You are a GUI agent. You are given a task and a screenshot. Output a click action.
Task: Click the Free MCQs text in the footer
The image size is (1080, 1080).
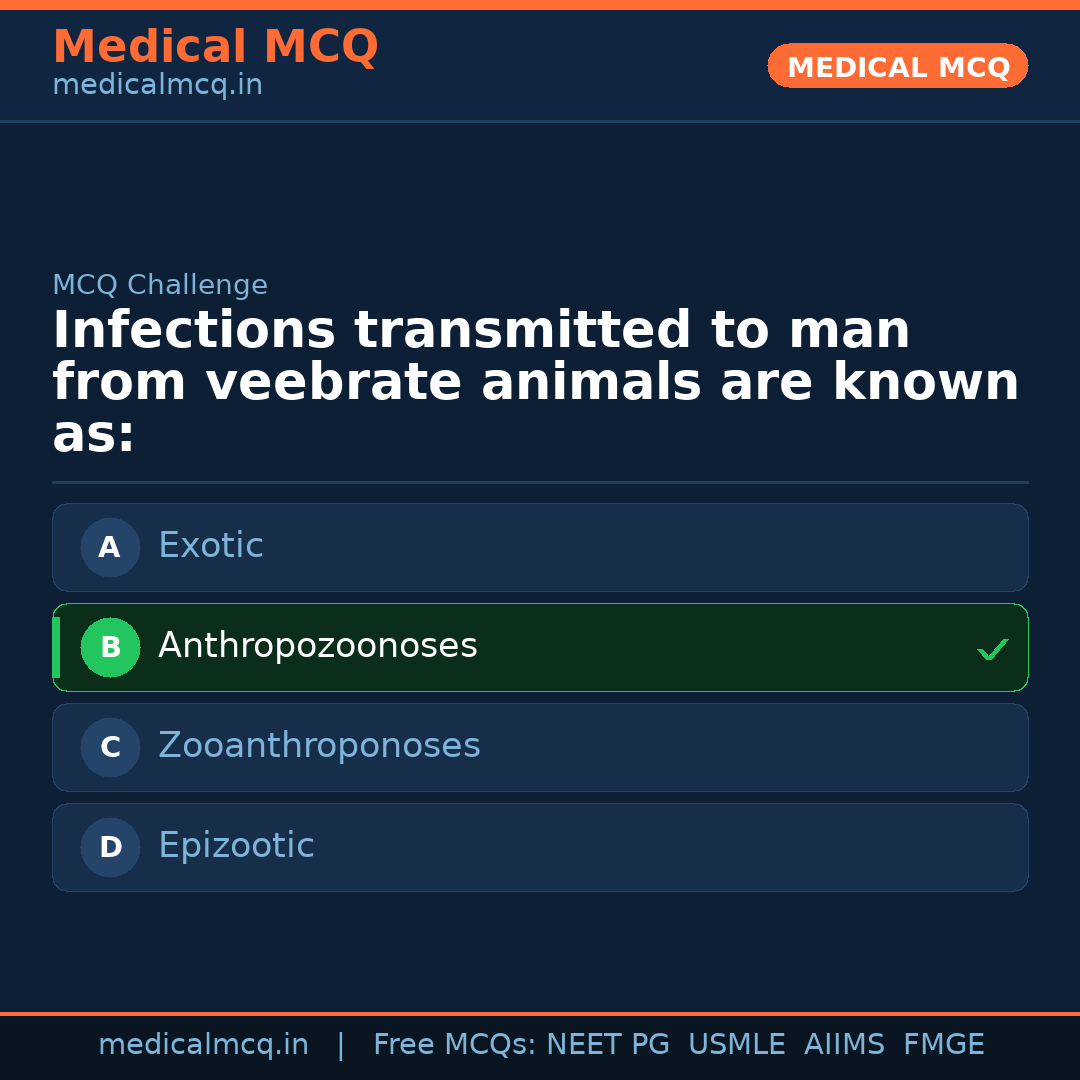(454, 1045)
